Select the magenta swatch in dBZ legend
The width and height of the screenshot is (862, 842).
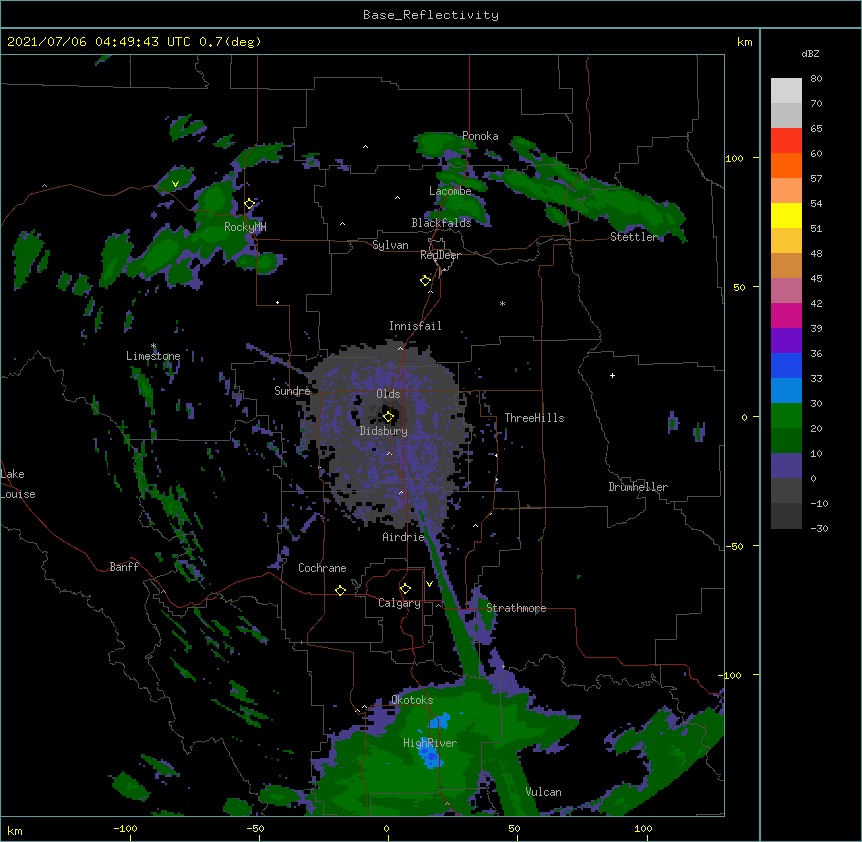[x=786, y=315]
